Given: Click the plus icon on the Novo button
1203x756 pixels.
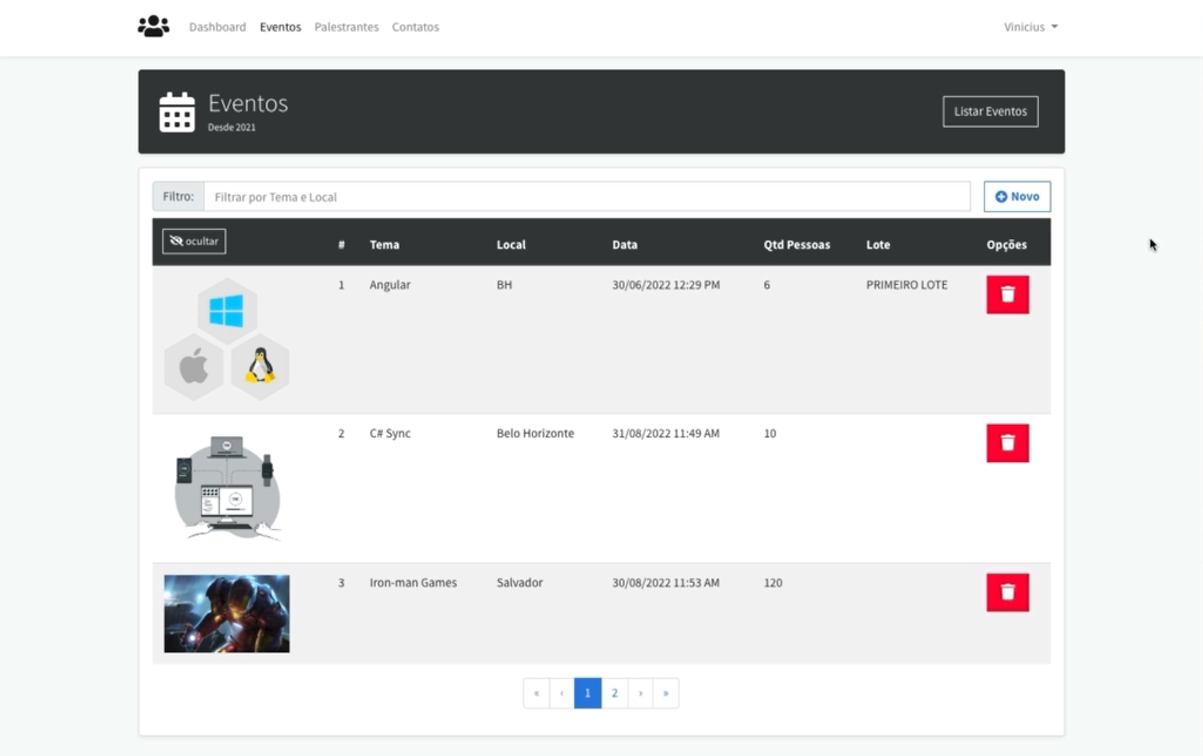Looking at the screenshot, I should [1000, 196].
